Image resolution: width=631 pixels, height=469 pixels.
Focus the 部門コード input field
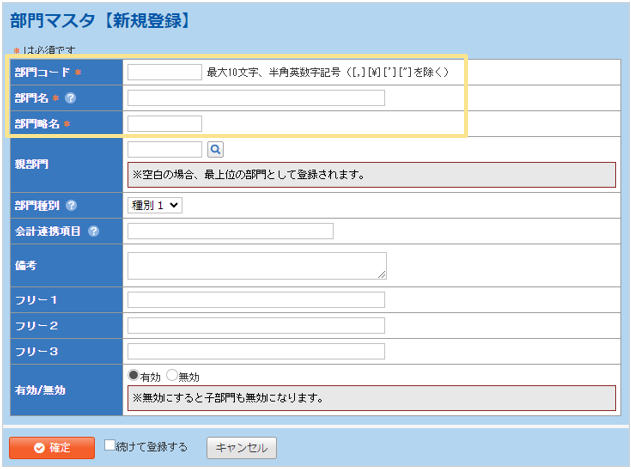pyautogui.click(x=165, y=72)
